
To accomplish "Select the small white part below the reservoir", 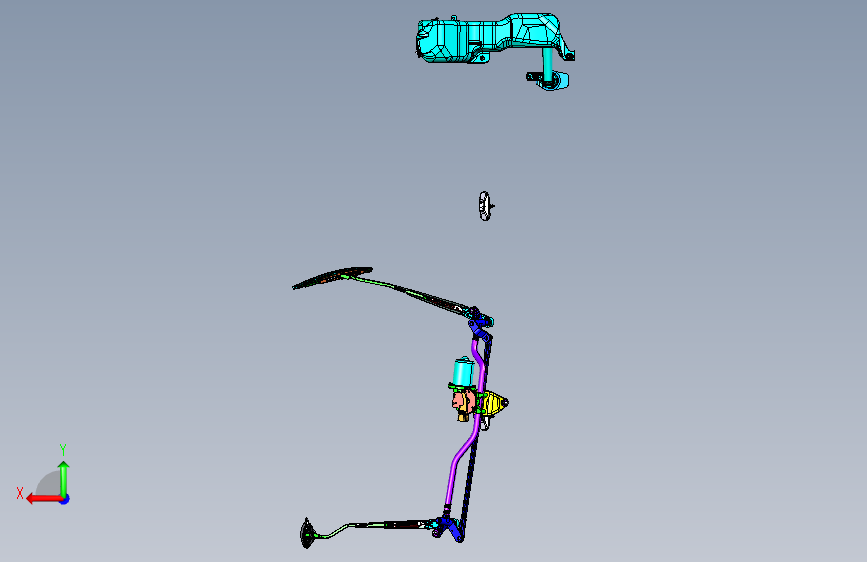I will coord(485,206).
